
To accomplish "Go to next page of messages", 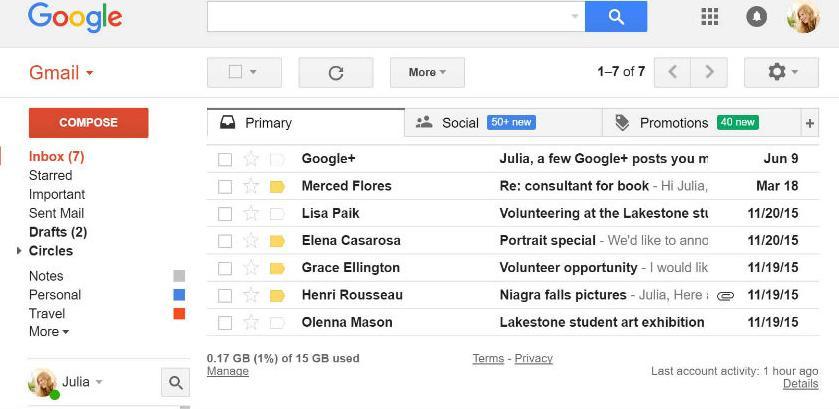I will 709,72.
